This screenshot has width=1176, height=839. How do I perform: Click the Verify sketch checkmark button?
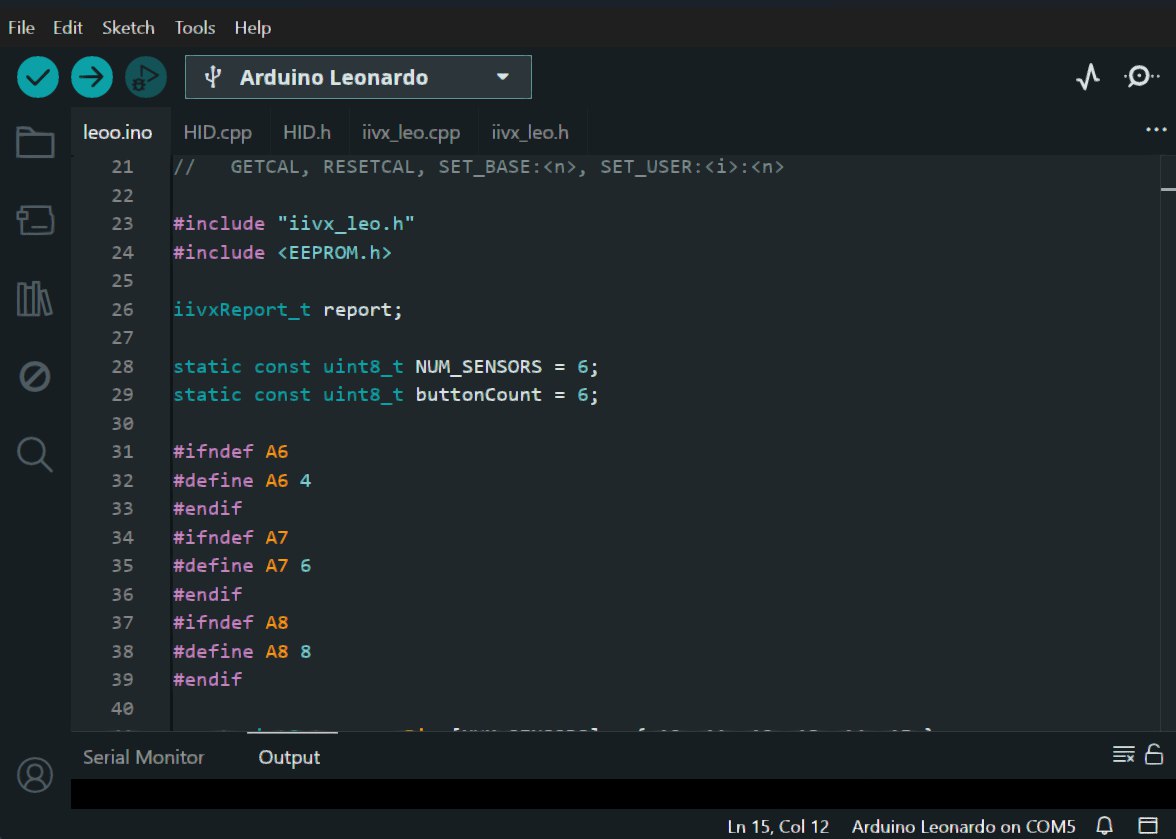tap(38, 77)
